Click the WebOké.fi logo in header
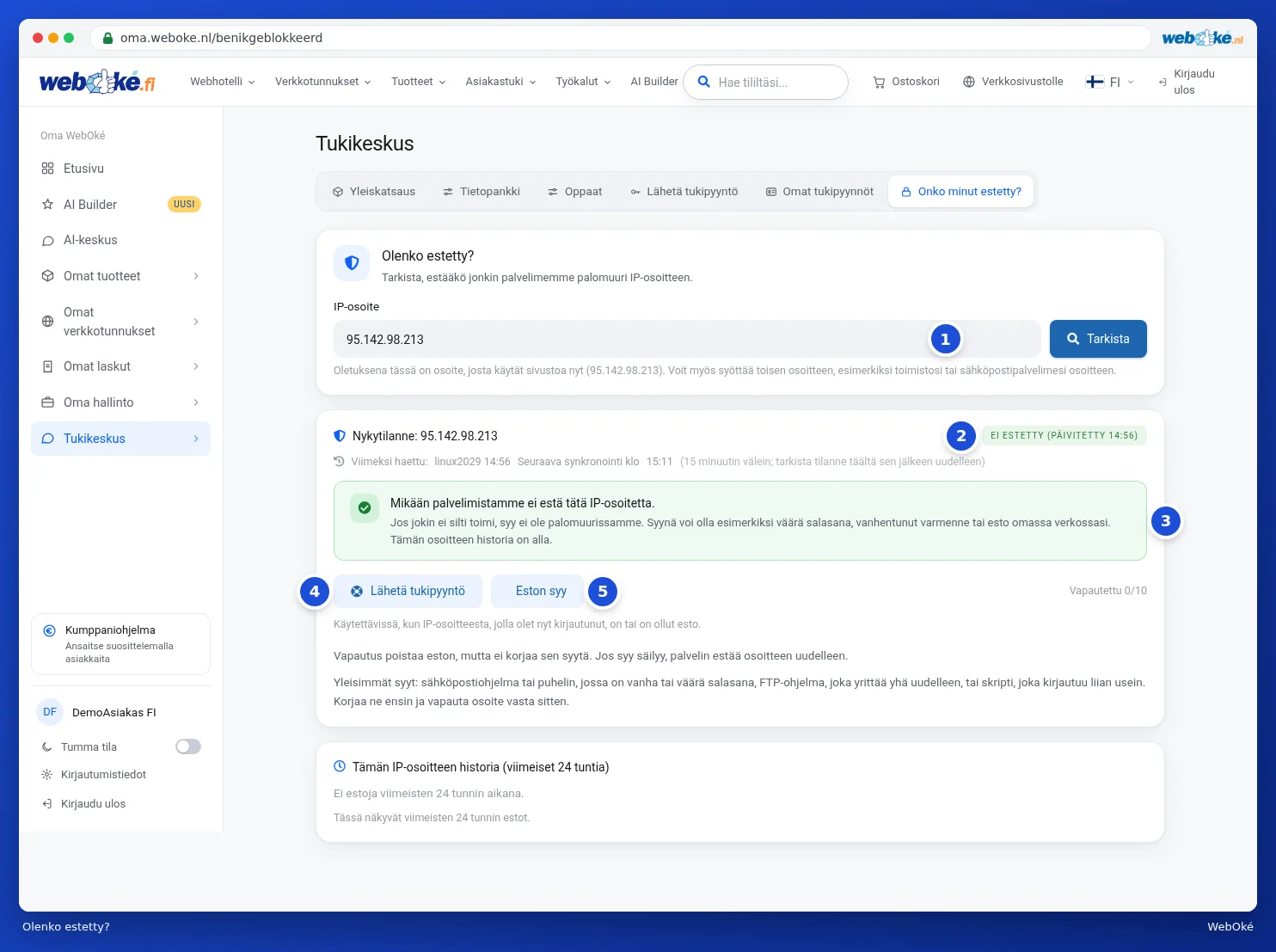This screenshot has height=952, width=1276. (97, 82)
